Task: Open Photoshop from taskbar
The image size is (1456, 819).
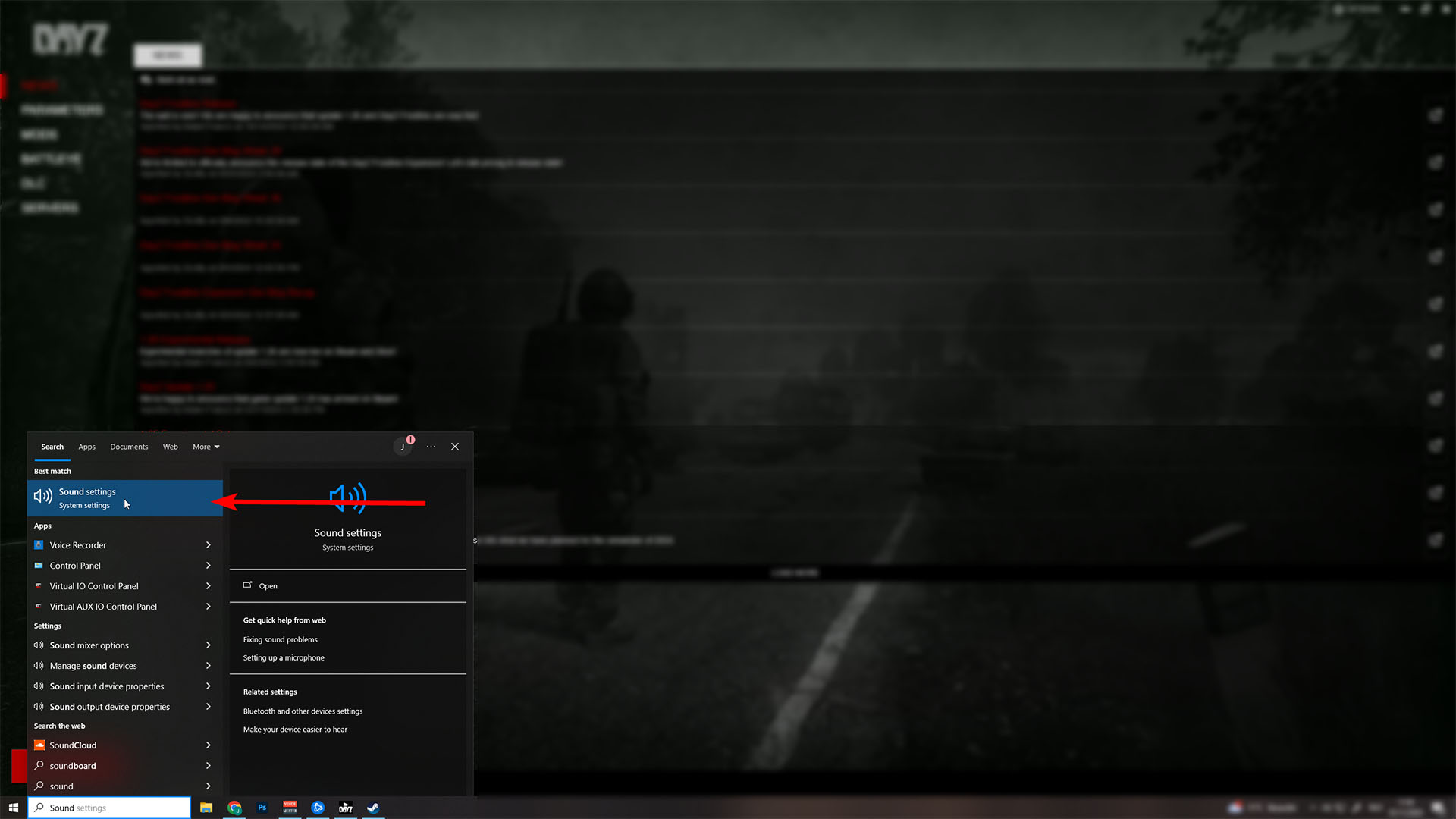Action: click(262, 808)
